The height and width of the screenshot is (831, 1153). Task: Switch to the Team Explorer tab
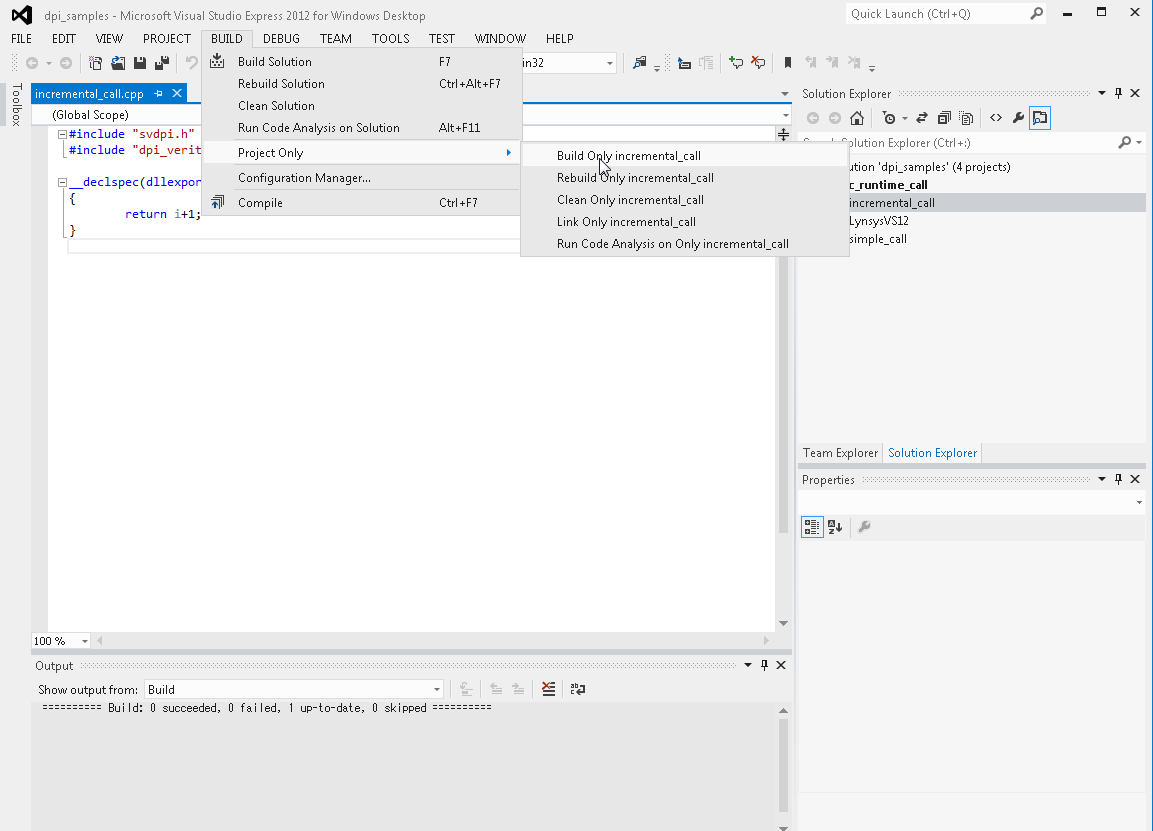[x=840, y=453]
